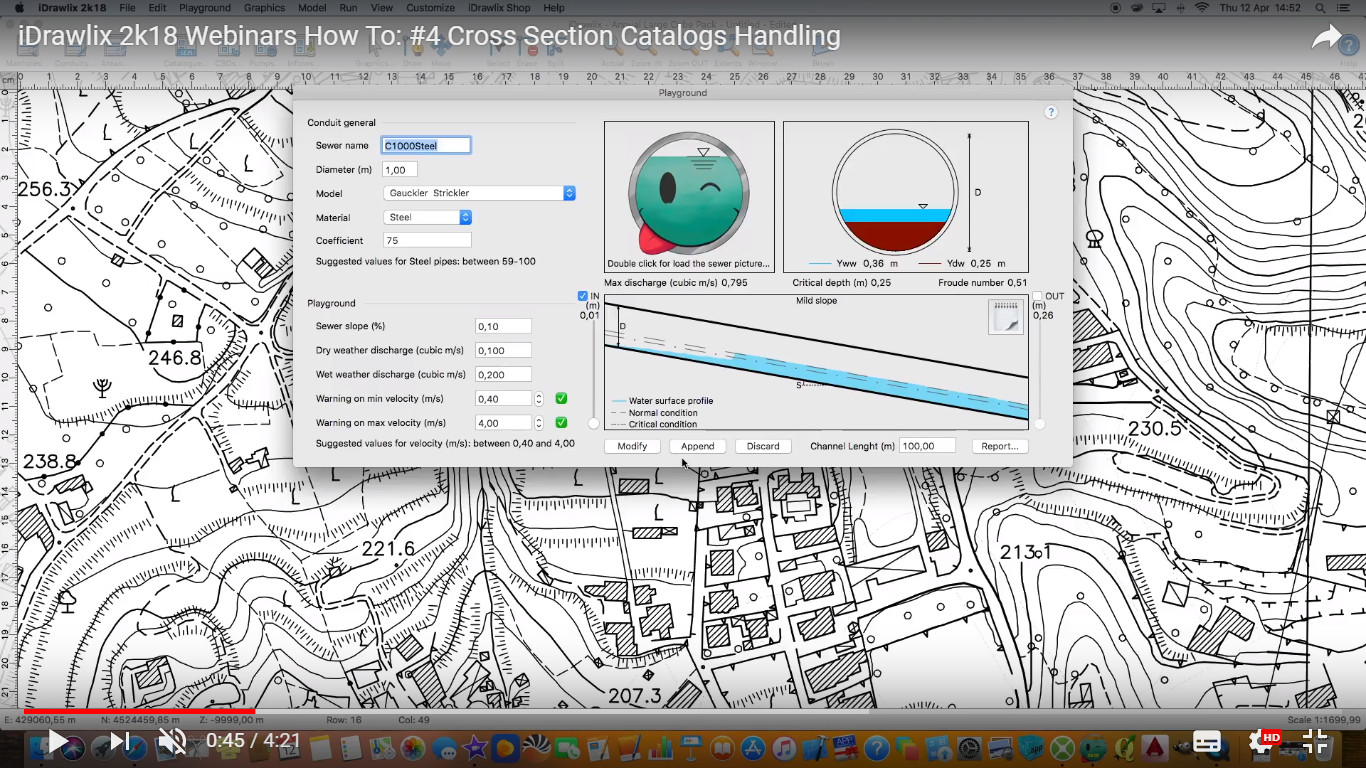This screenshot has height=768, width=1366.
Task: Click the Coefficient field showing 75
Action: coord(427,240)
